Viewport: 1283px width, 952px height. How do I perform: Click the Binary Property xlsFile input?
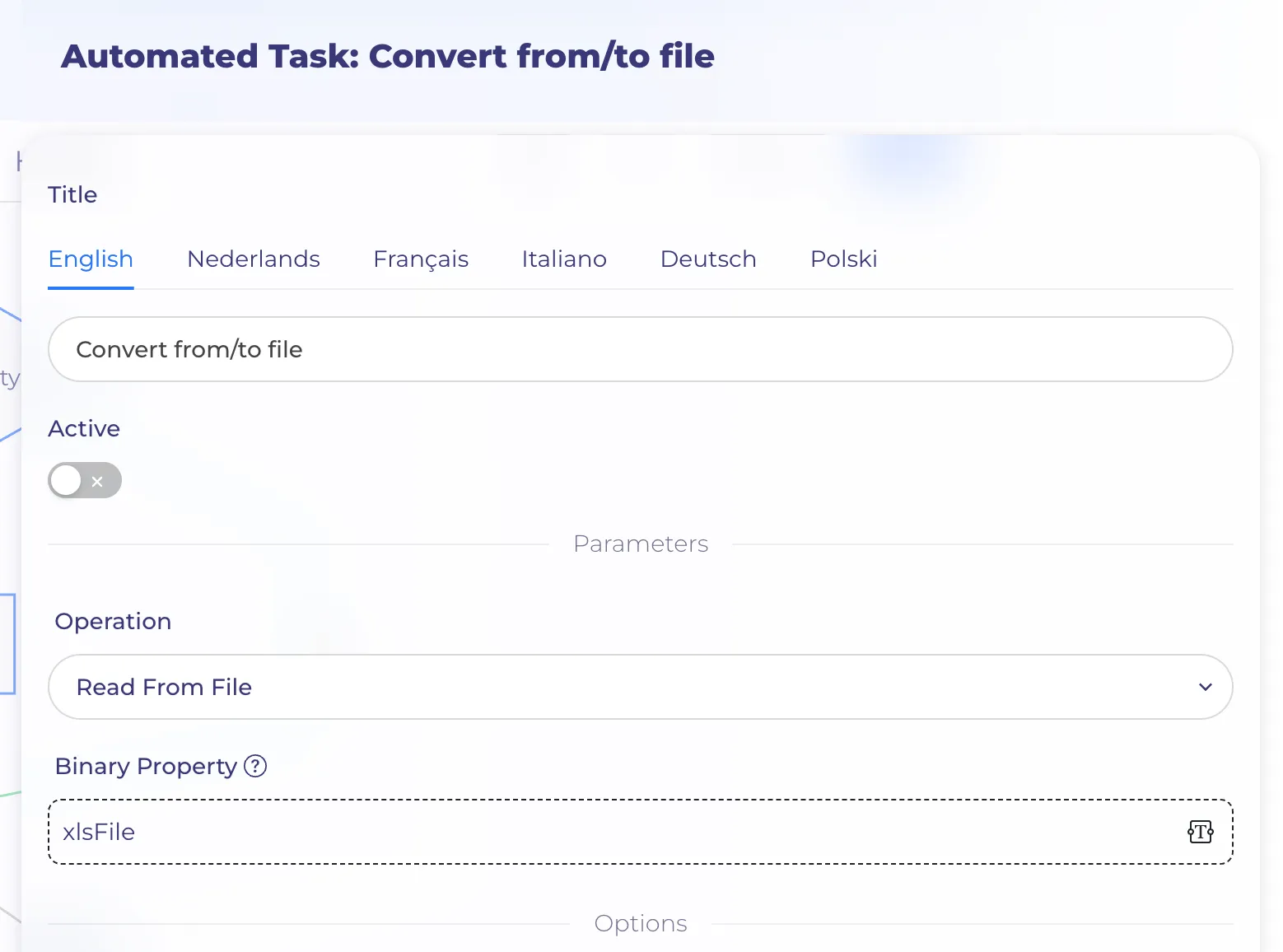point(641,832)
